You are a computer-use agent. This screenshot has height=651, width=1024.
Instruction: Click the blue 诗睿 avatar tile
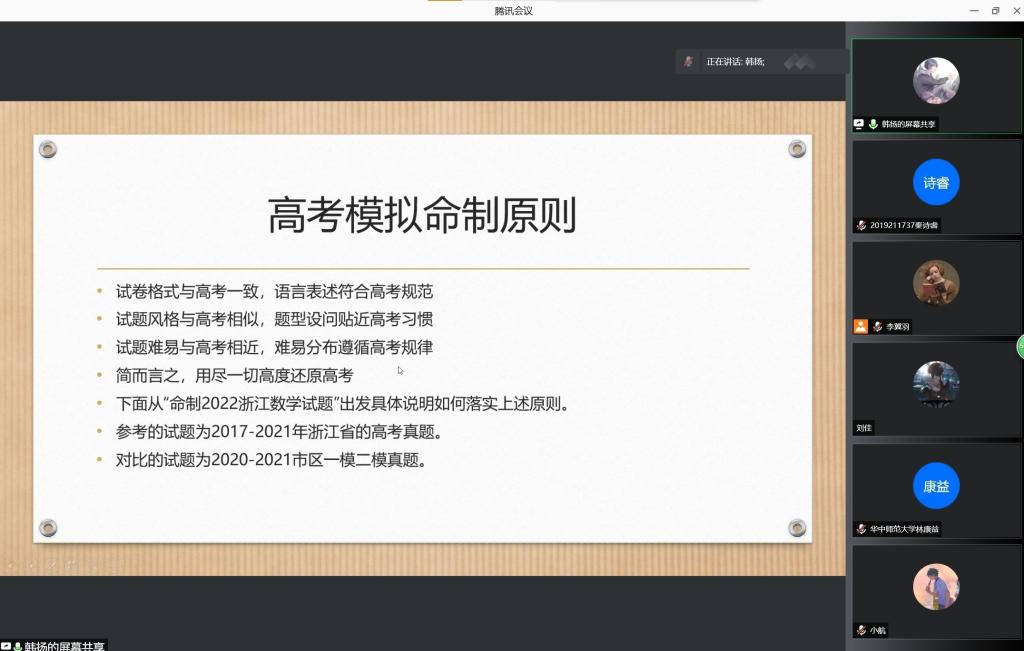[x=936, y=183]
